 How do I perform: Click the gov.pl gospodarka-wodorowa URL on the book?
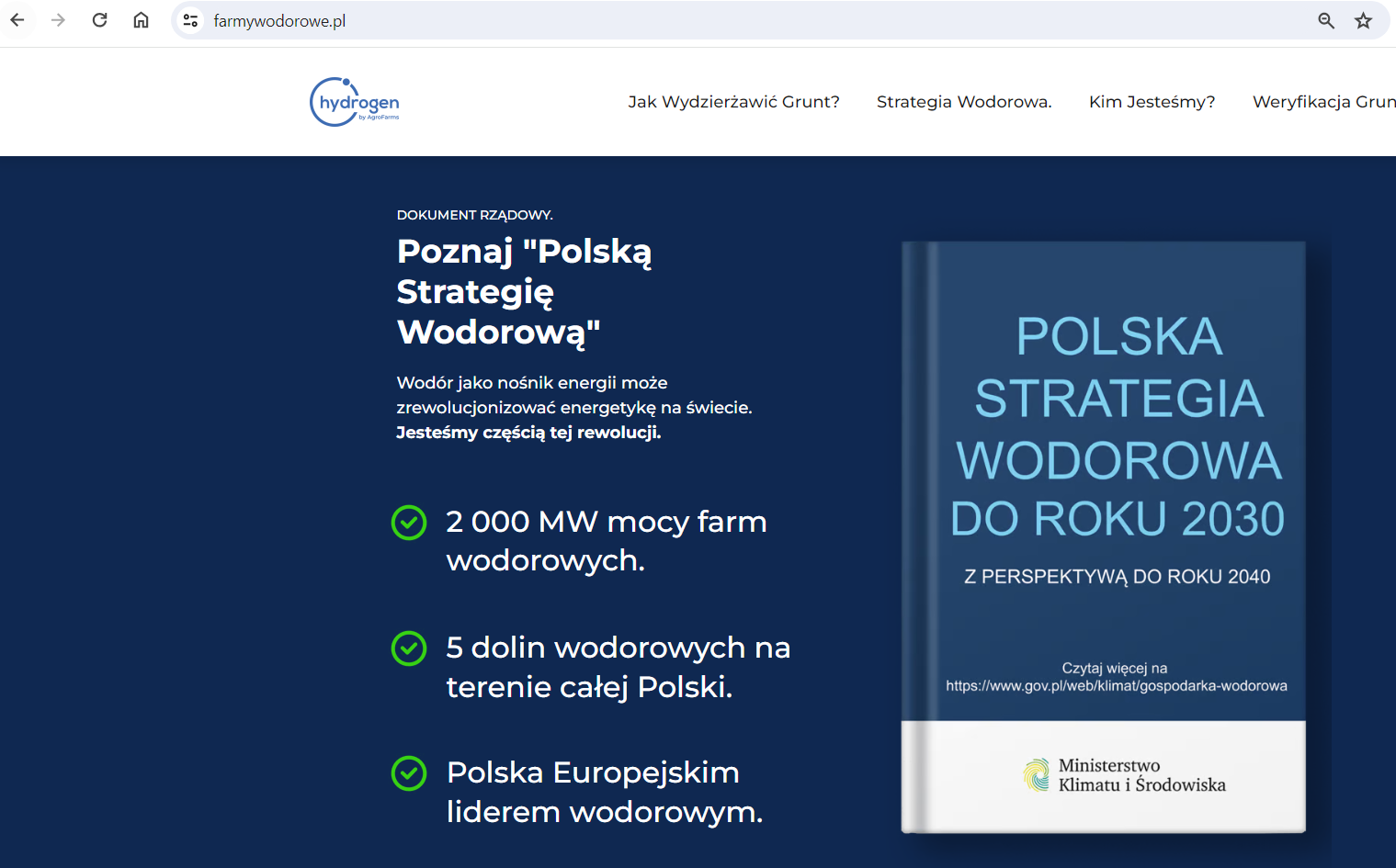[1117, 686]
